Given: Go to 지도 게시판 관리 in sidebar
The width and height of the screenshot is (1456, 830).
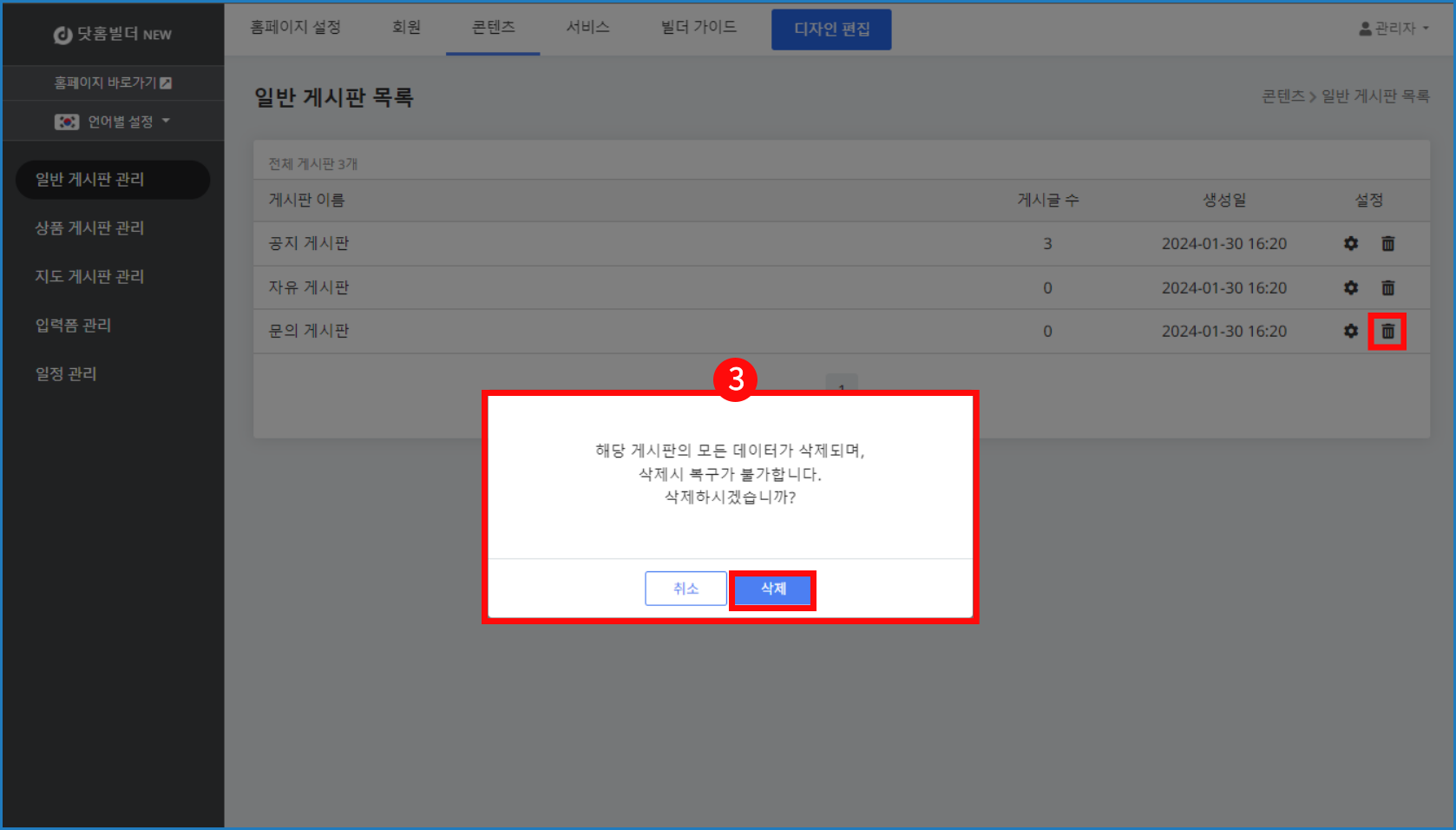Looking at the screenshot, I should coord(89,277).
